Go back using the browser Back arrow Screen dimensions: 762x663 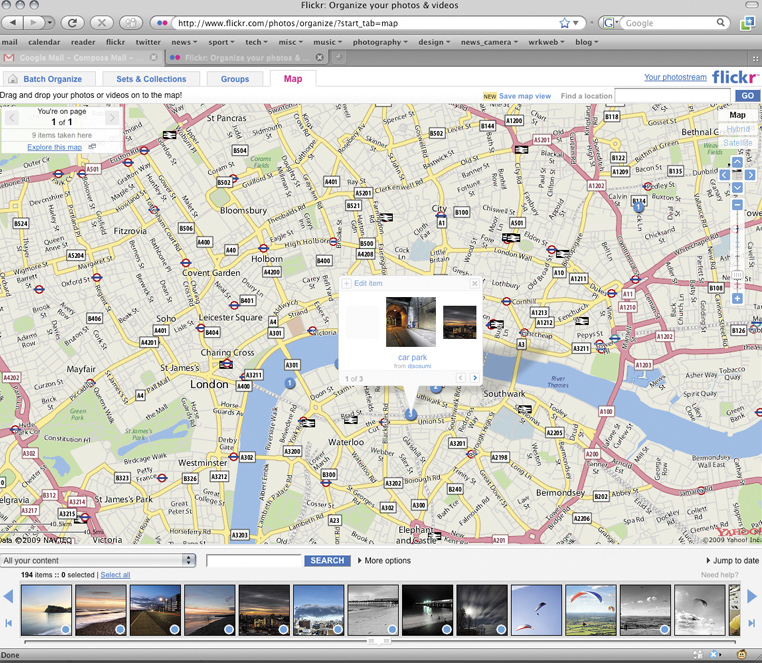[13, 22]
